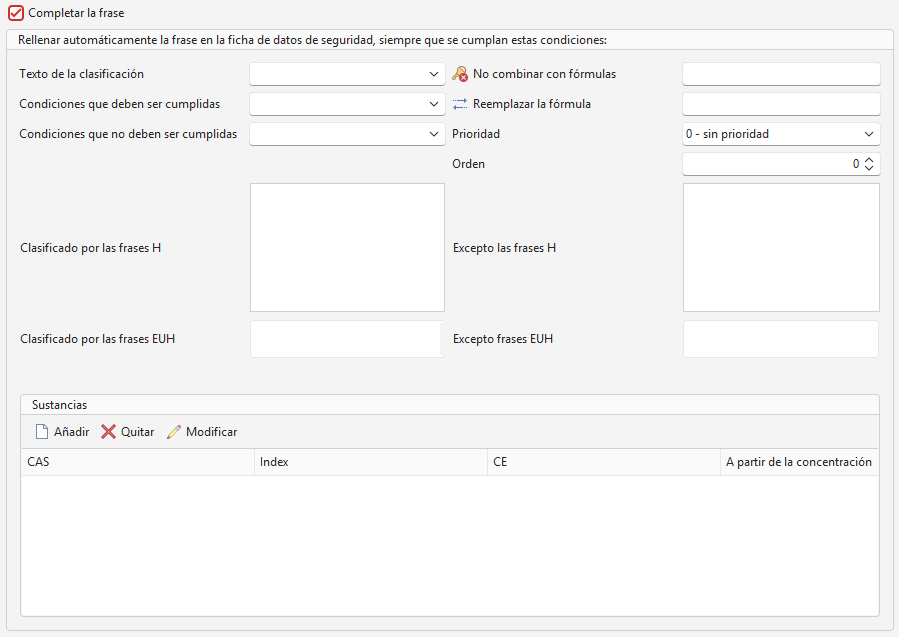
Task: Click the Clasificado por las frases EUH field
Action: click(x=347, y=339)
